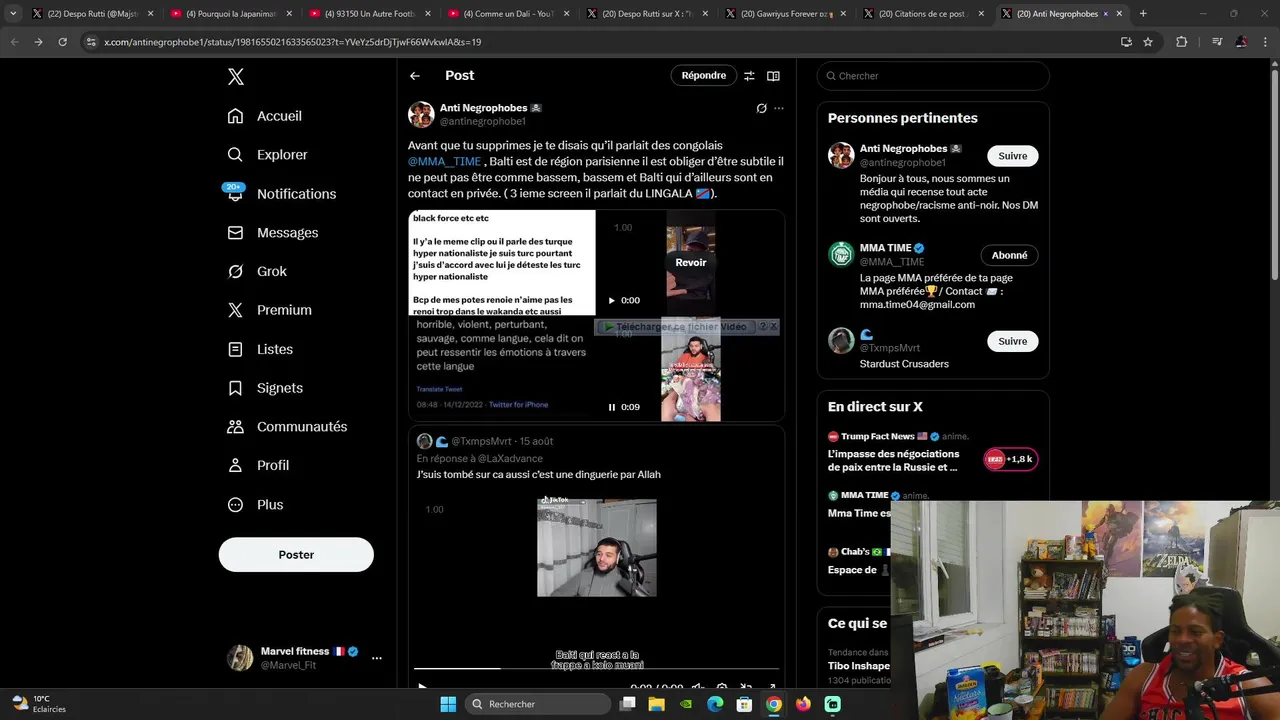Viewport: 1280px width, 720px height.
Task: Click the X logo in sidebar
Action: (x=235, y=77)
